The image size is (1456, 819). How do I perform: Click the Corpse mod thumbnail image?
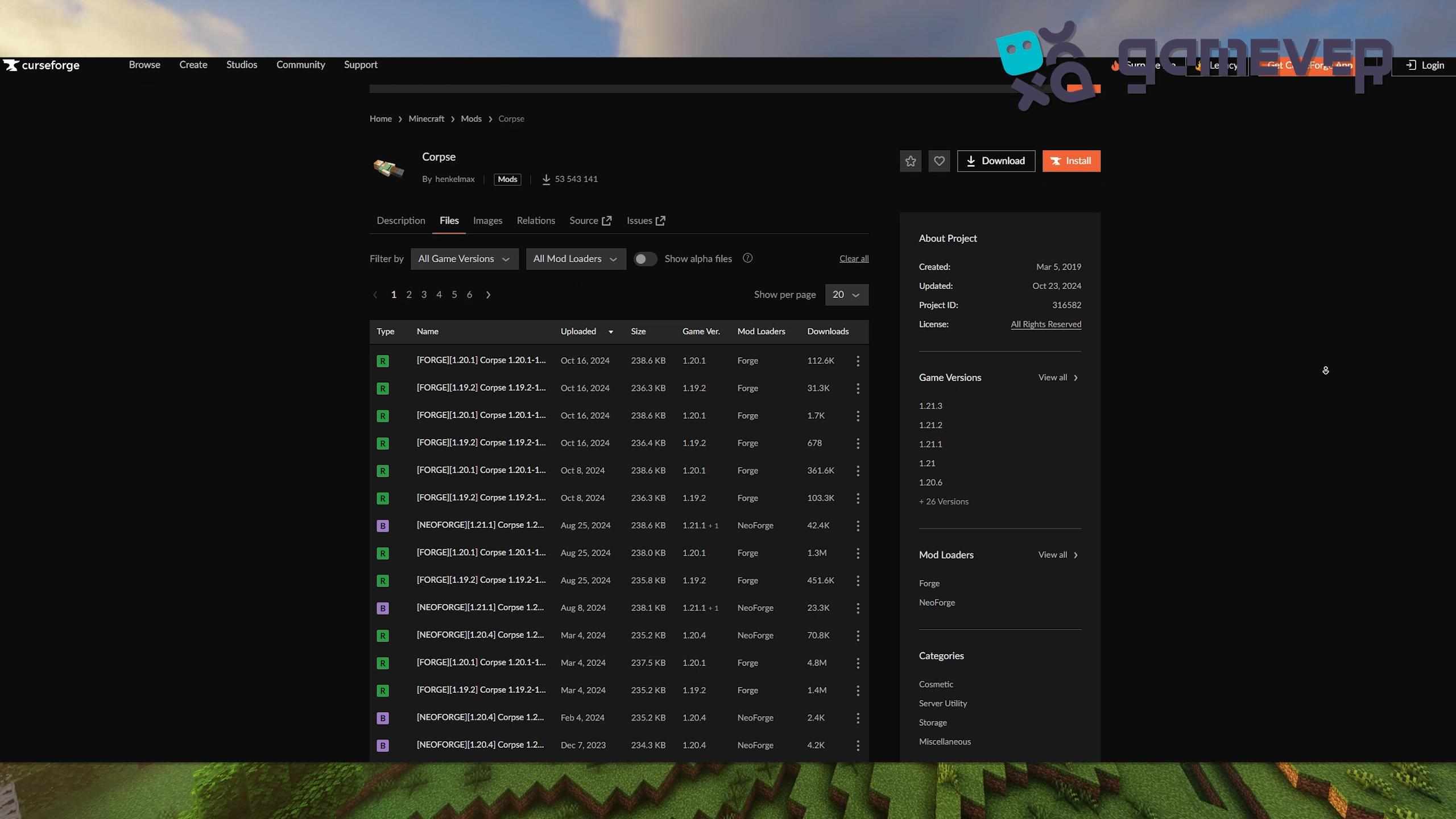point(389,168)
